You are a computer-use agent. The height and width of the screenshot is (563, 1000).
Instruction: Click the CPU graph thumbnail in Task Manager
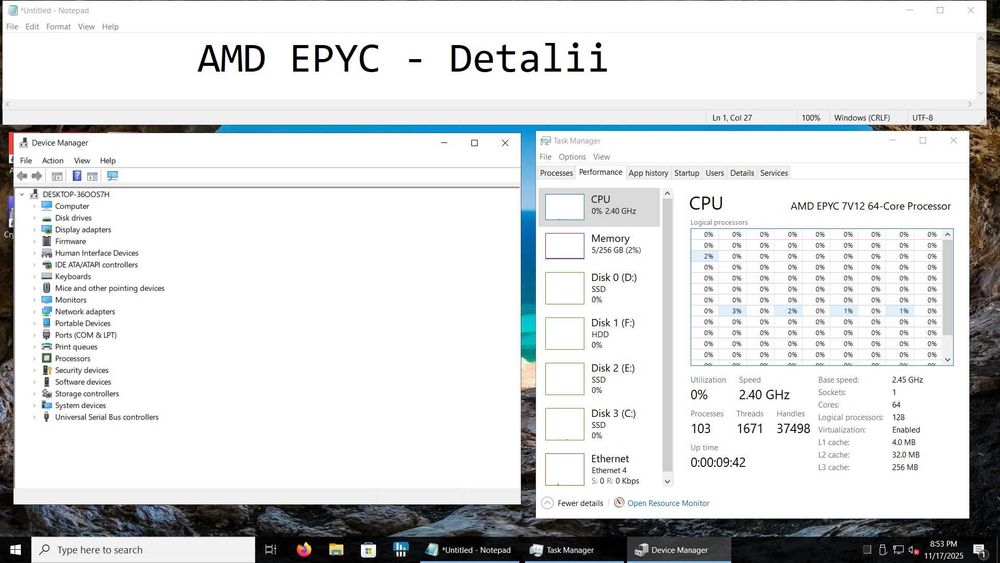click(564, 207)
